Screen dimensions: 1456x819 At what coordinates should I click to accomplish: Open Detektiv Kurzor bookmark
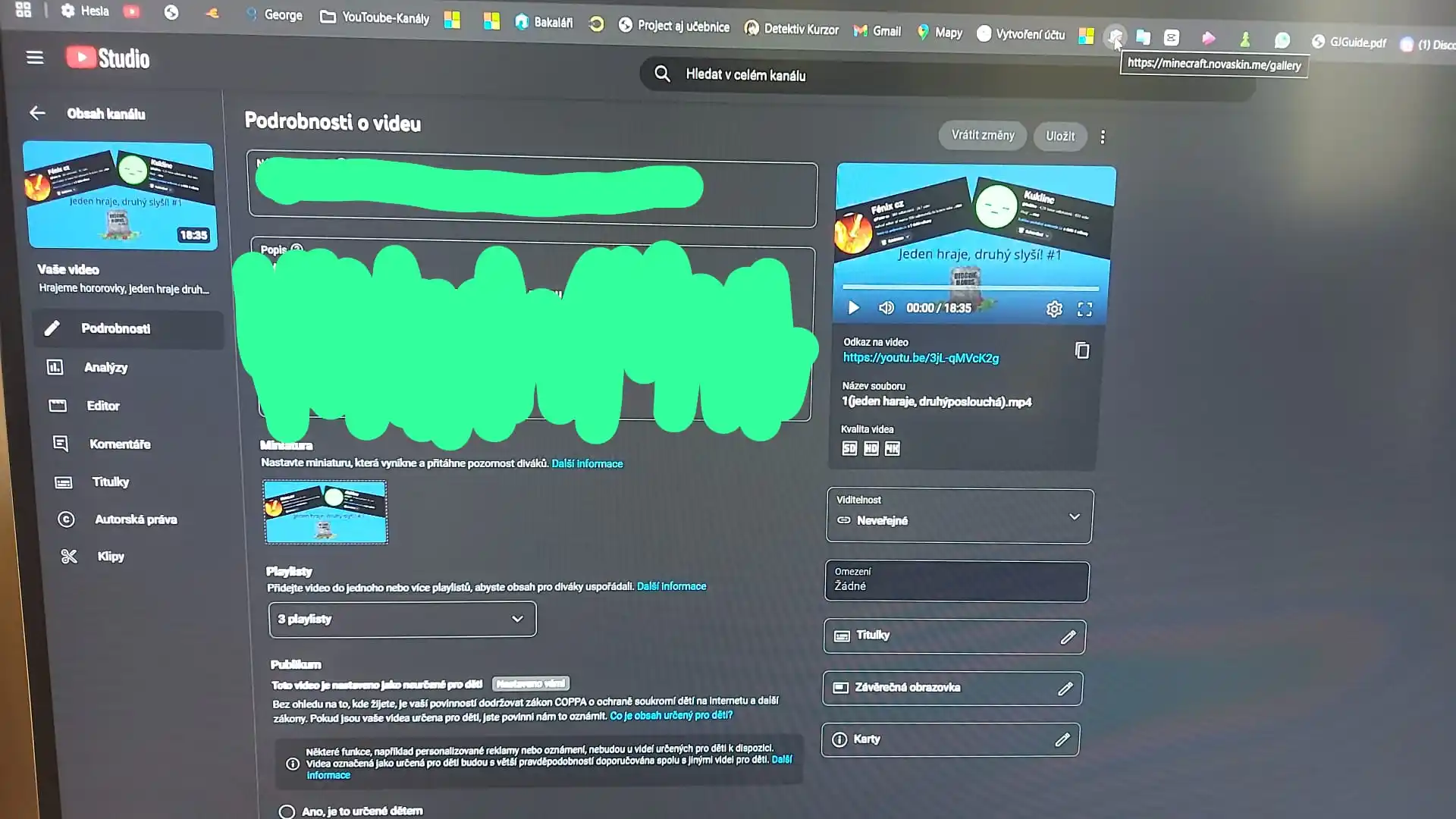[792, 29]
